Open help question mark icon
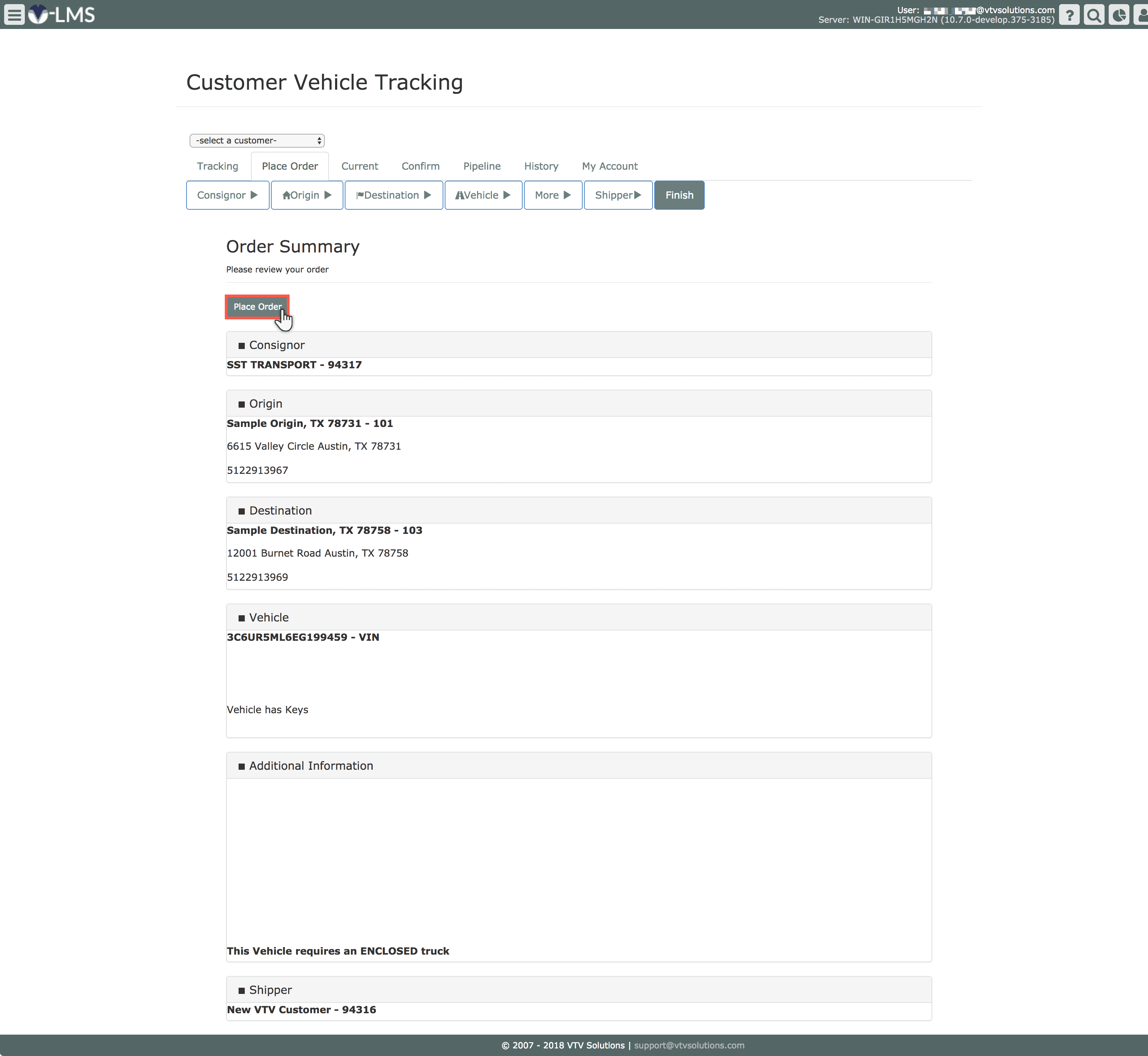This screenshot has height=1056, width=1148. tap(1069, 15)
